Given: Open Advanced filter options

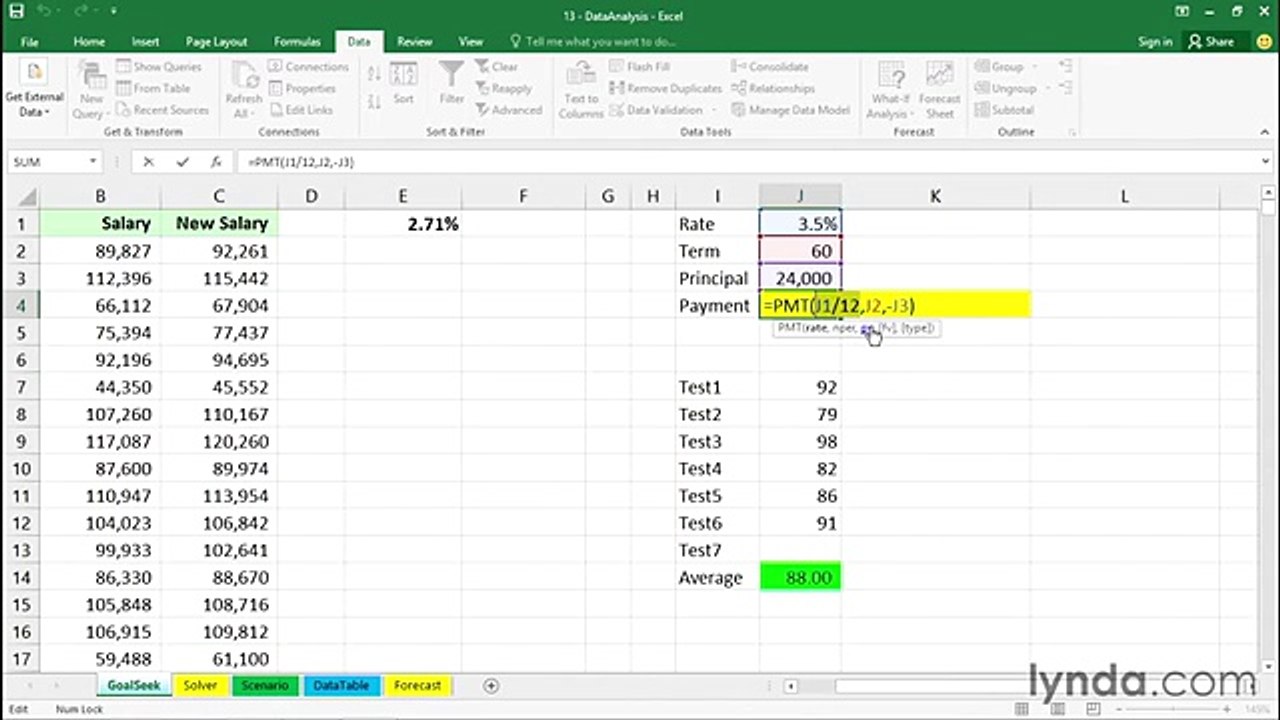Looking at the screenshot, I should (x=508, y=110).
